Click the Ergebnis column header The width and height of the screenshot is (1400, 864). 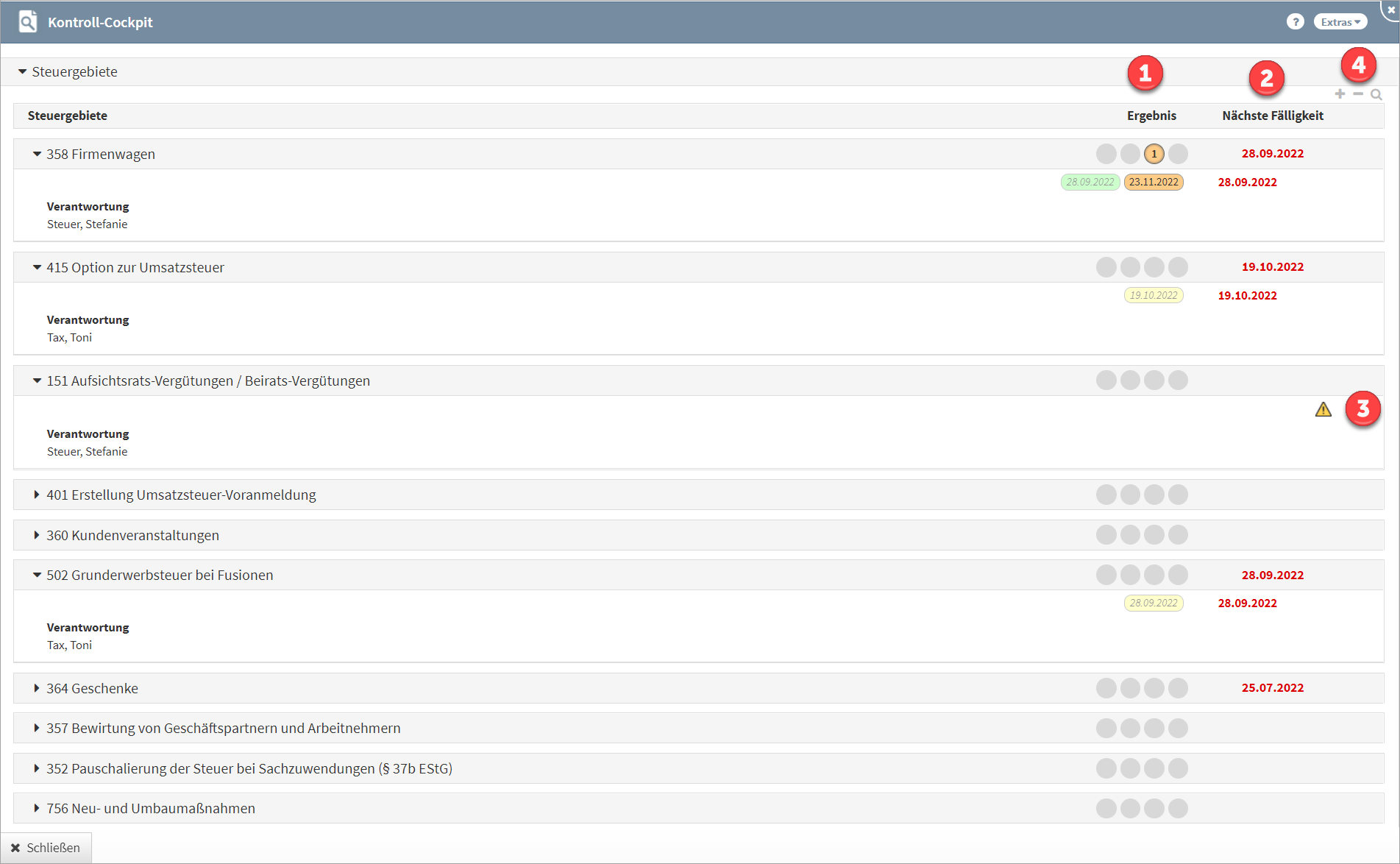1151,116
